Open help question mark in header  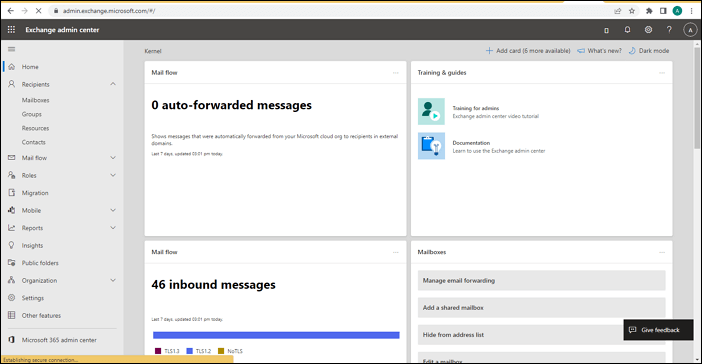[669, 30]
